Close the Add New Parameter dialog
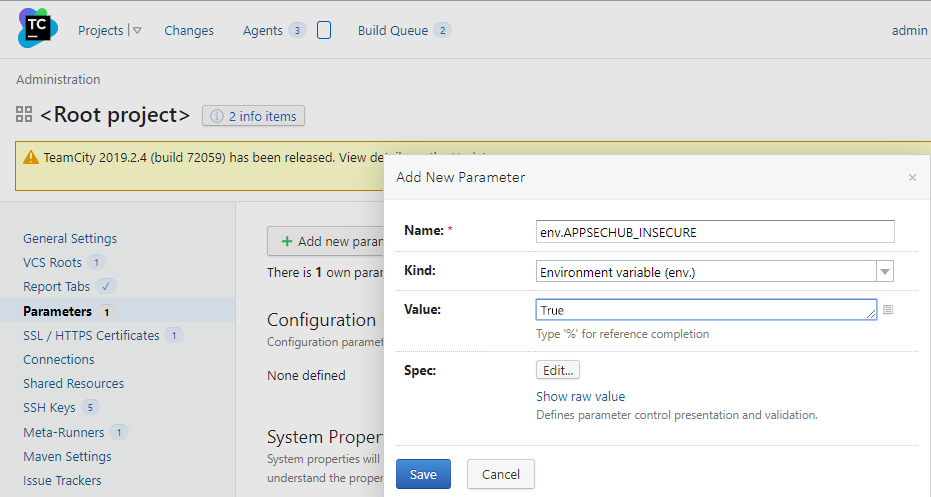931x497 pixels. (911, 178)
